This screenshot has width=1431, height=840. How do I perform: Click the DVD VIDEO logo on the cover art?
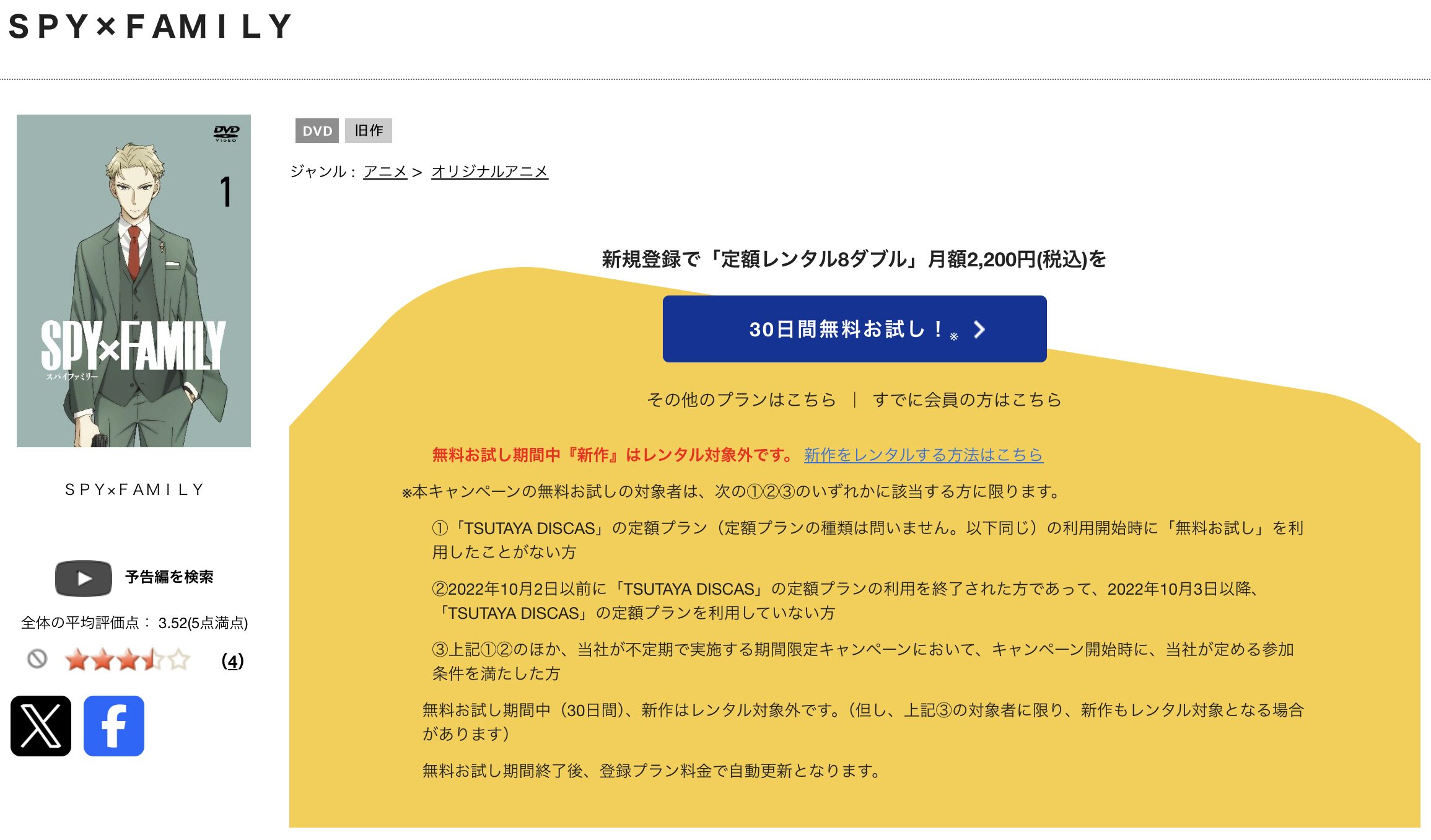(x=227, y=132)
